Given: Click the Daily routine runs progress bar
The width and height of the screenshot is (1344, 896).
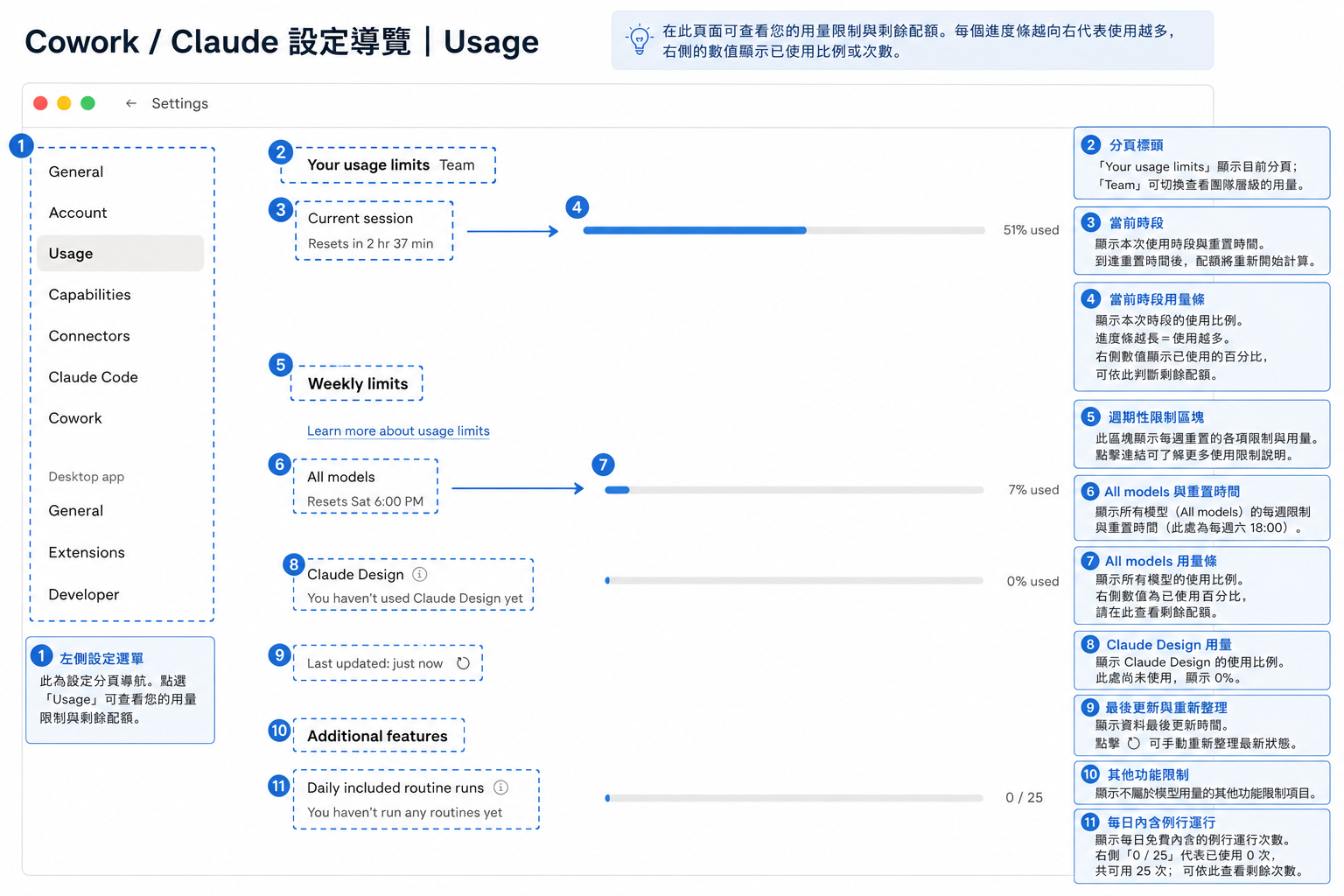Looking at the screenshot, I should pos(794,798).
